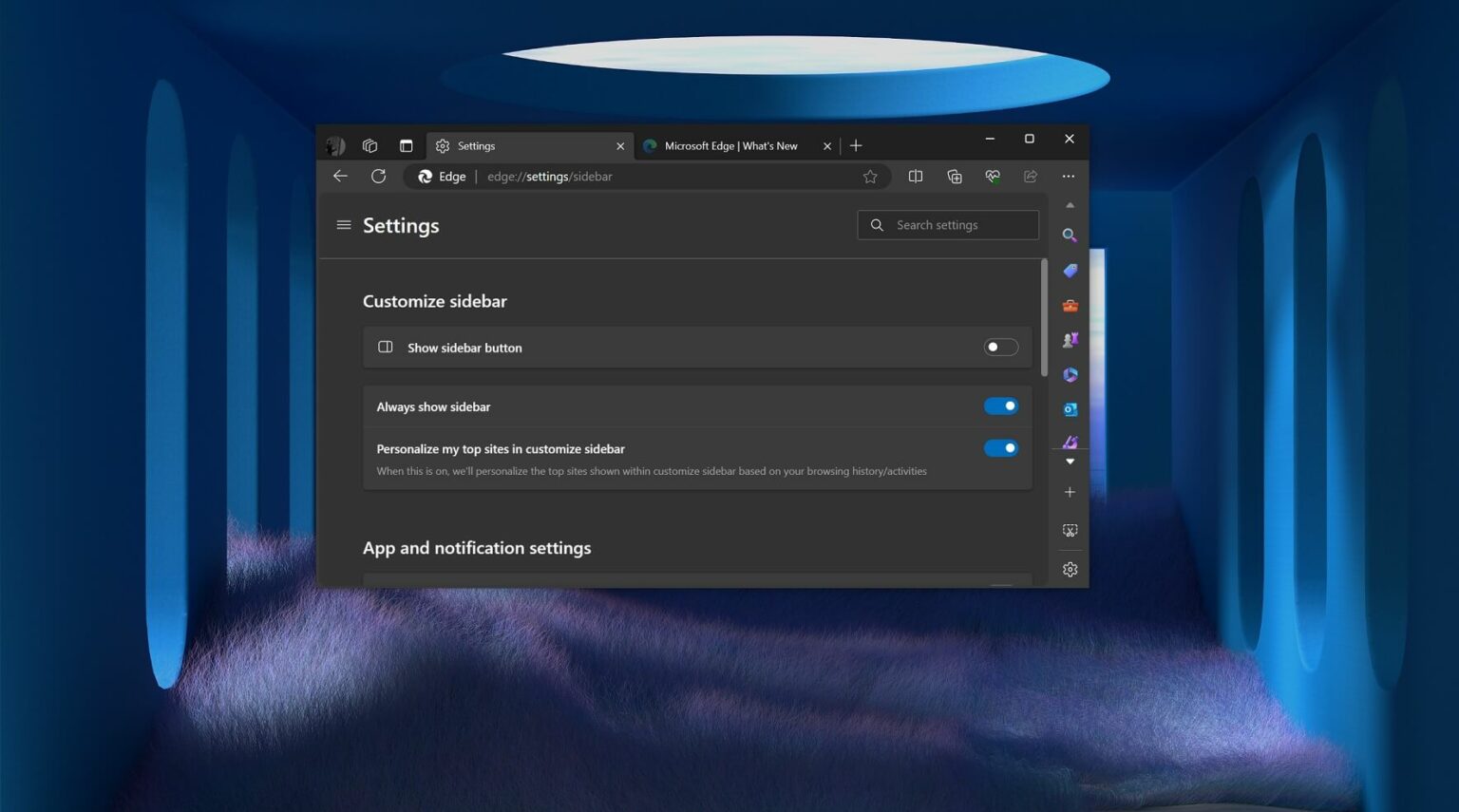The image size is (1459, 812).
Task: Open Search in the Edge sidebar
Action: click(1070, 235)
